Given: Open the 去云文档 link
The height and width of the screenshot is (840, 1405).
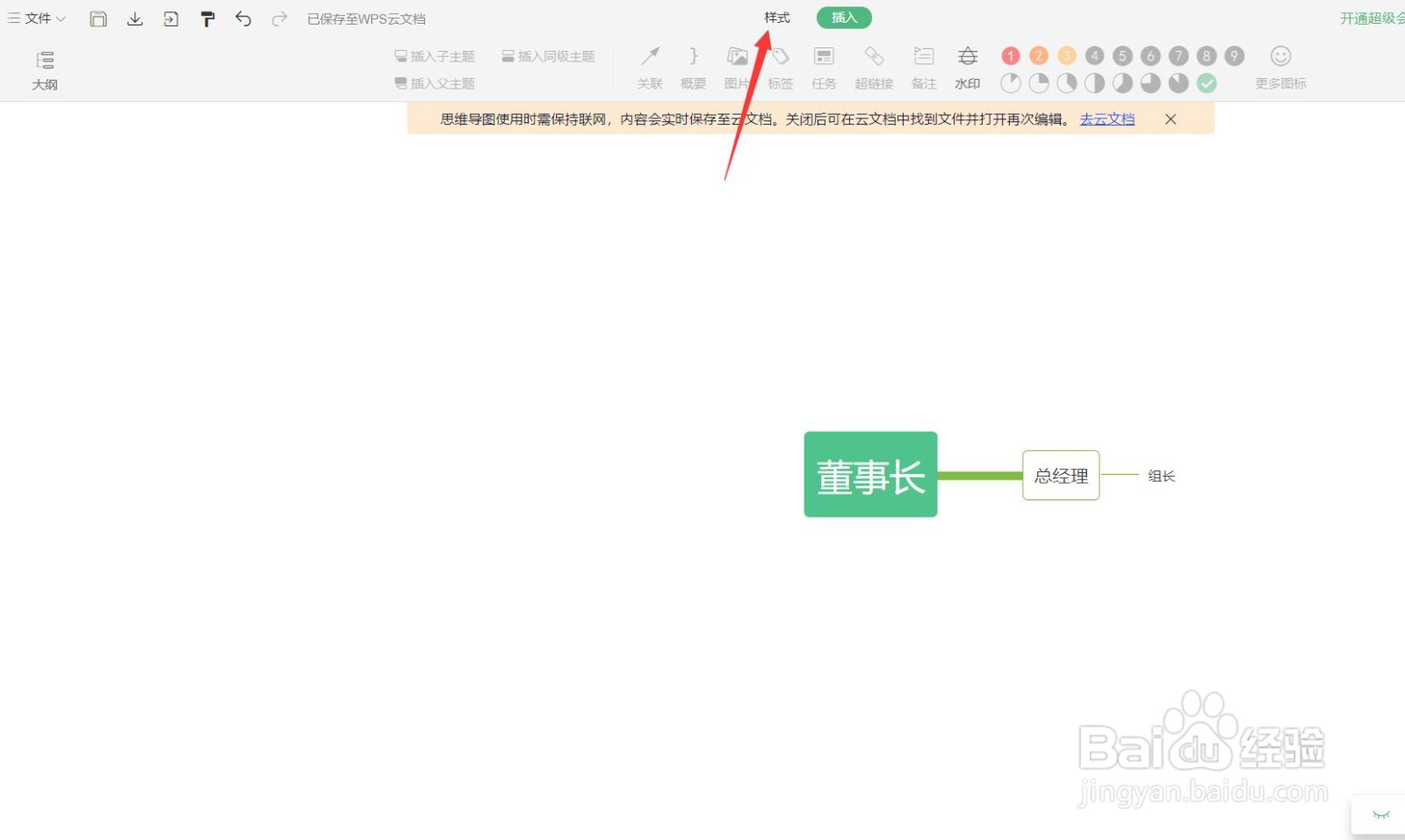Looking at the screenshot, I should pos(1107,119).
